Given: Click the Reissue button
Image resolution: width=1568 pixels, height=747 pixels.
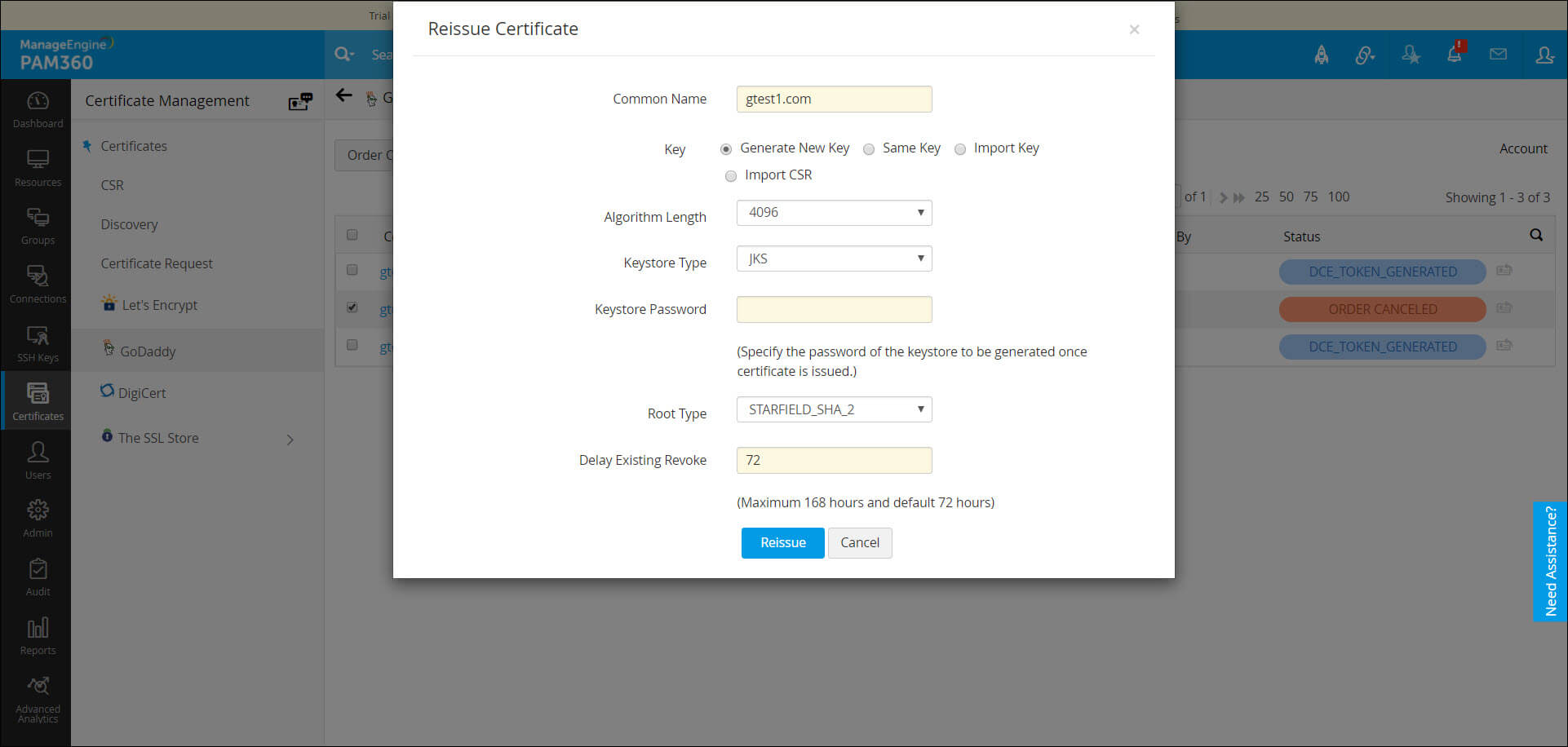Looking at the screenshot, I should point(783,543).
